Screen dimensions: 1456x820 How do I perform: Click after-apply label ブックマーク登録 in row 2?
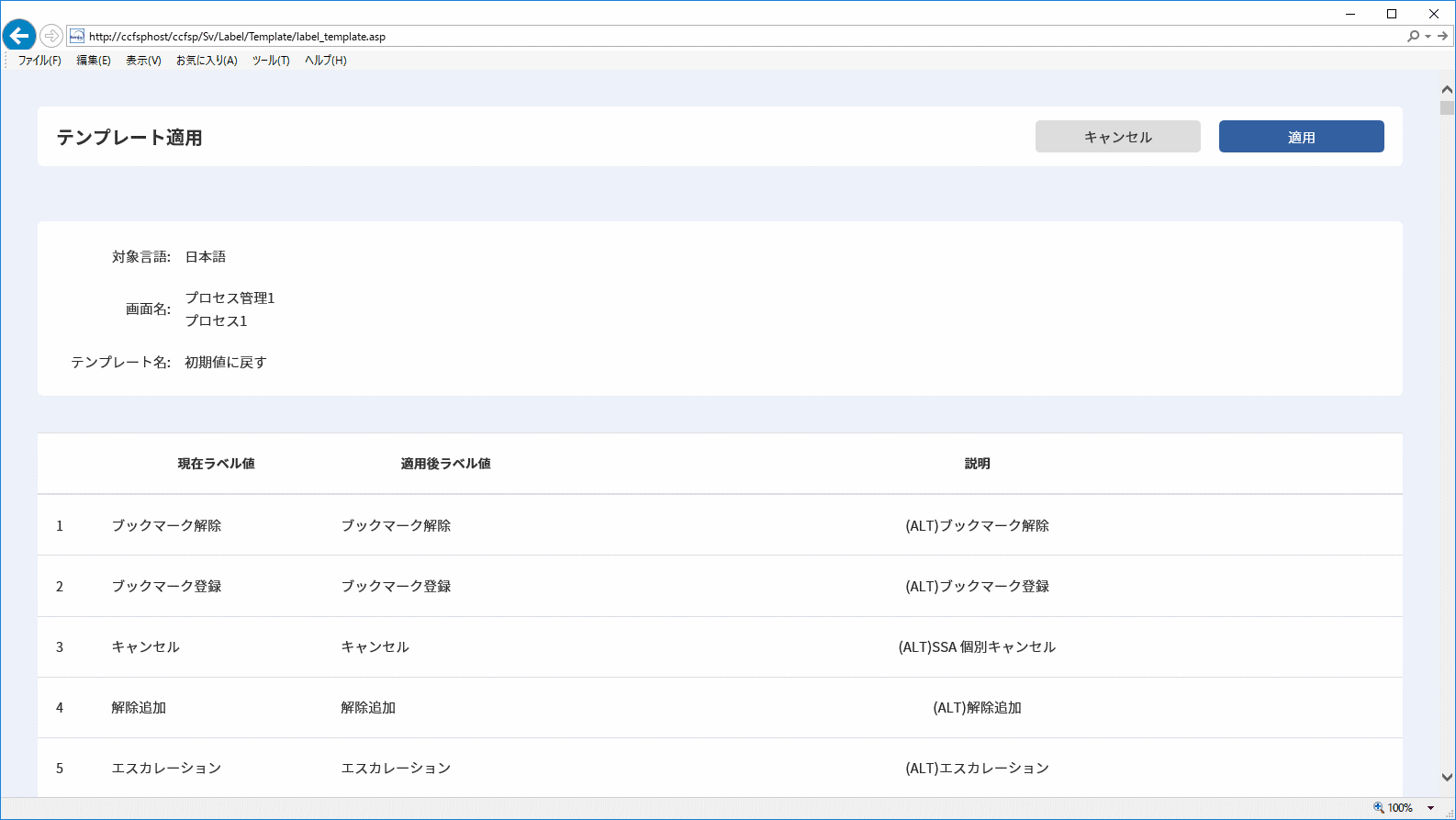pos(397,587)
